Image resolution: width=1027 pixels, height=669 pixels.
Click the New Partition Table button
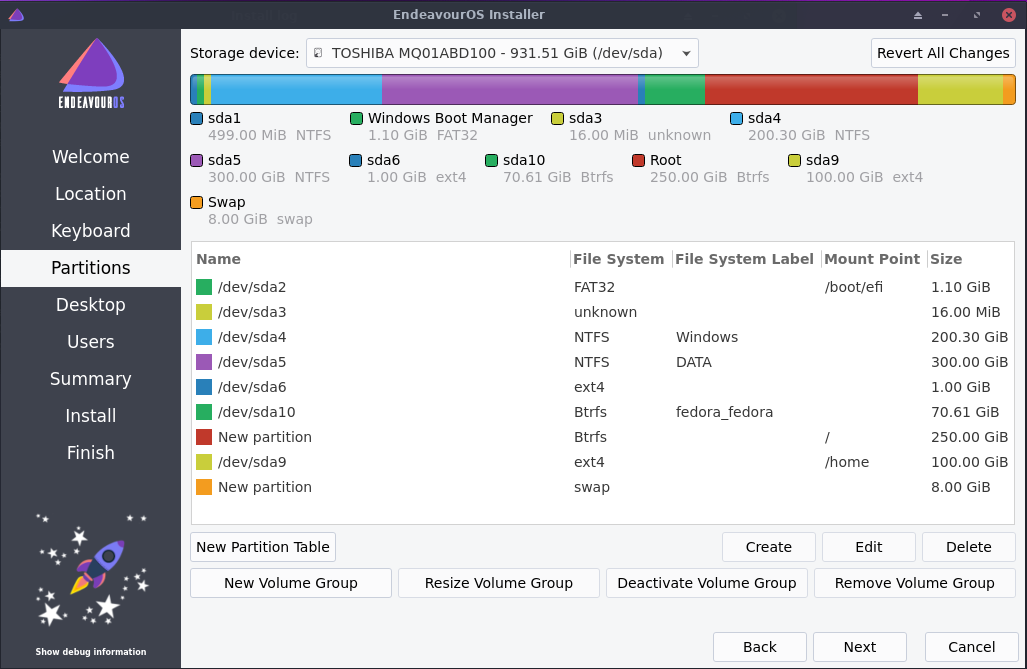tap(263, 547)
